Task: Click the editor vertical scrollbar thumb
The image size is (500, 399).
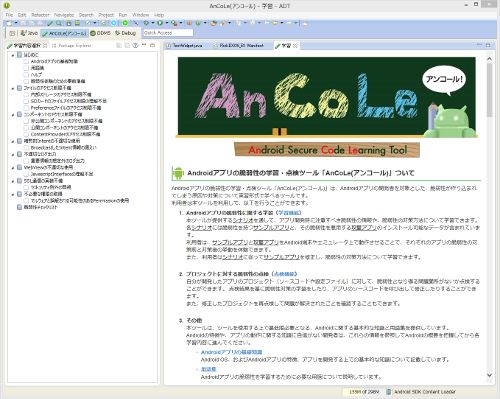Action: [489, 90]
